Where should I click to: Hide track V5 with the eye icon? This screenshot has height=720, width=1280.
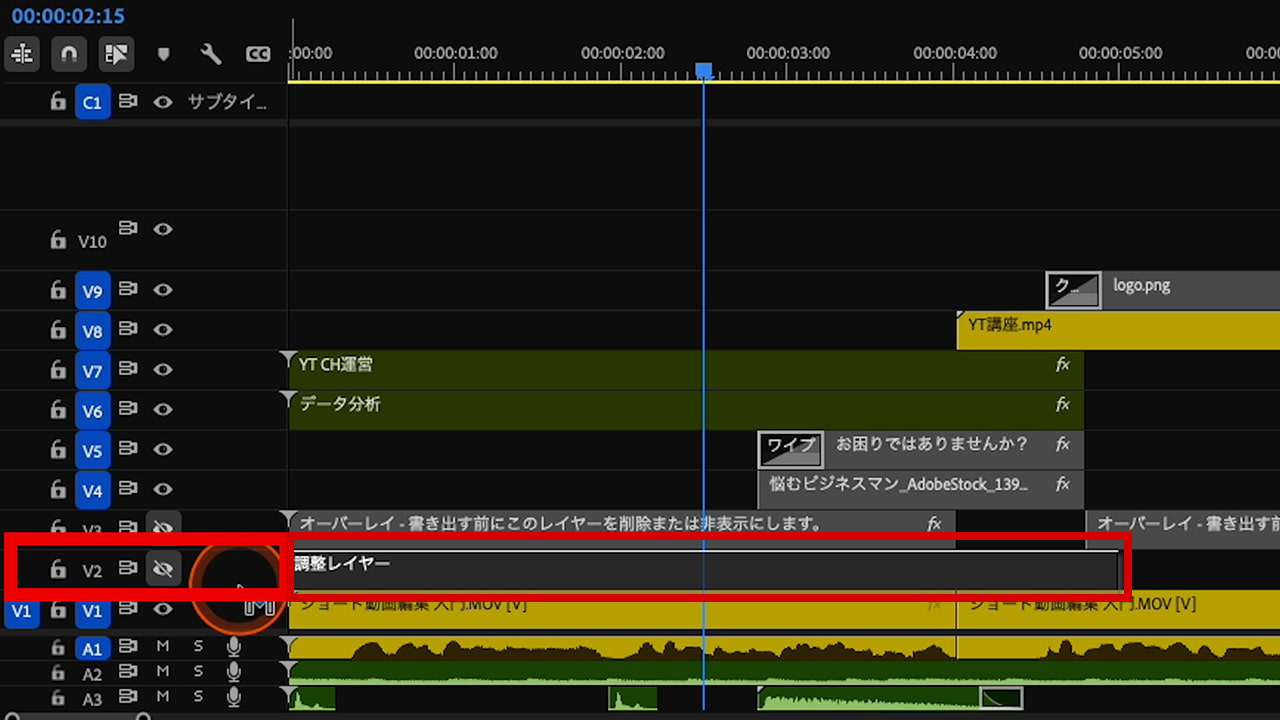point(163,450)
